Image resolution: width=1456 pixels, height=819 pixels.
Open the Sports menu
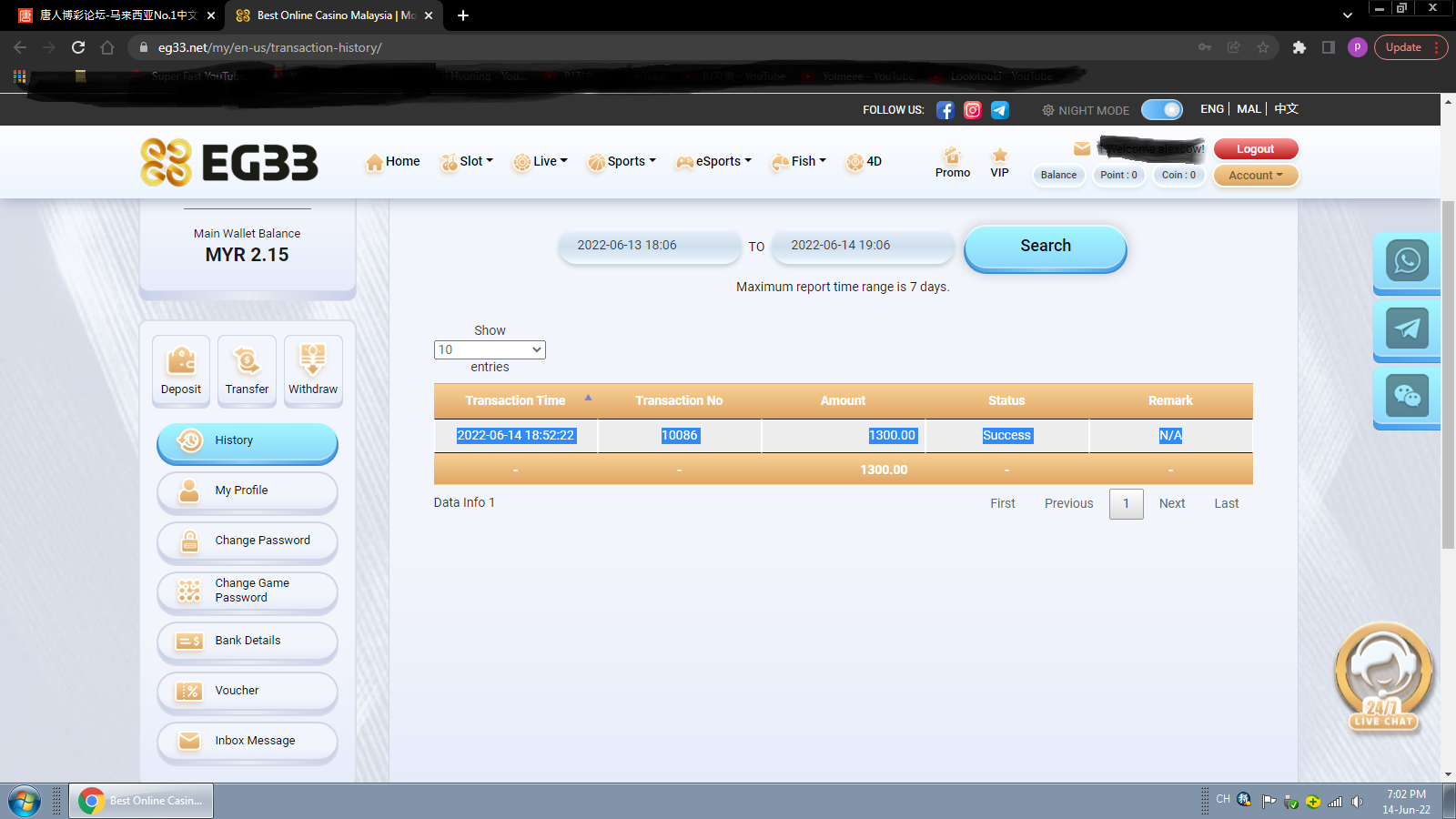[x=622, y=161]
